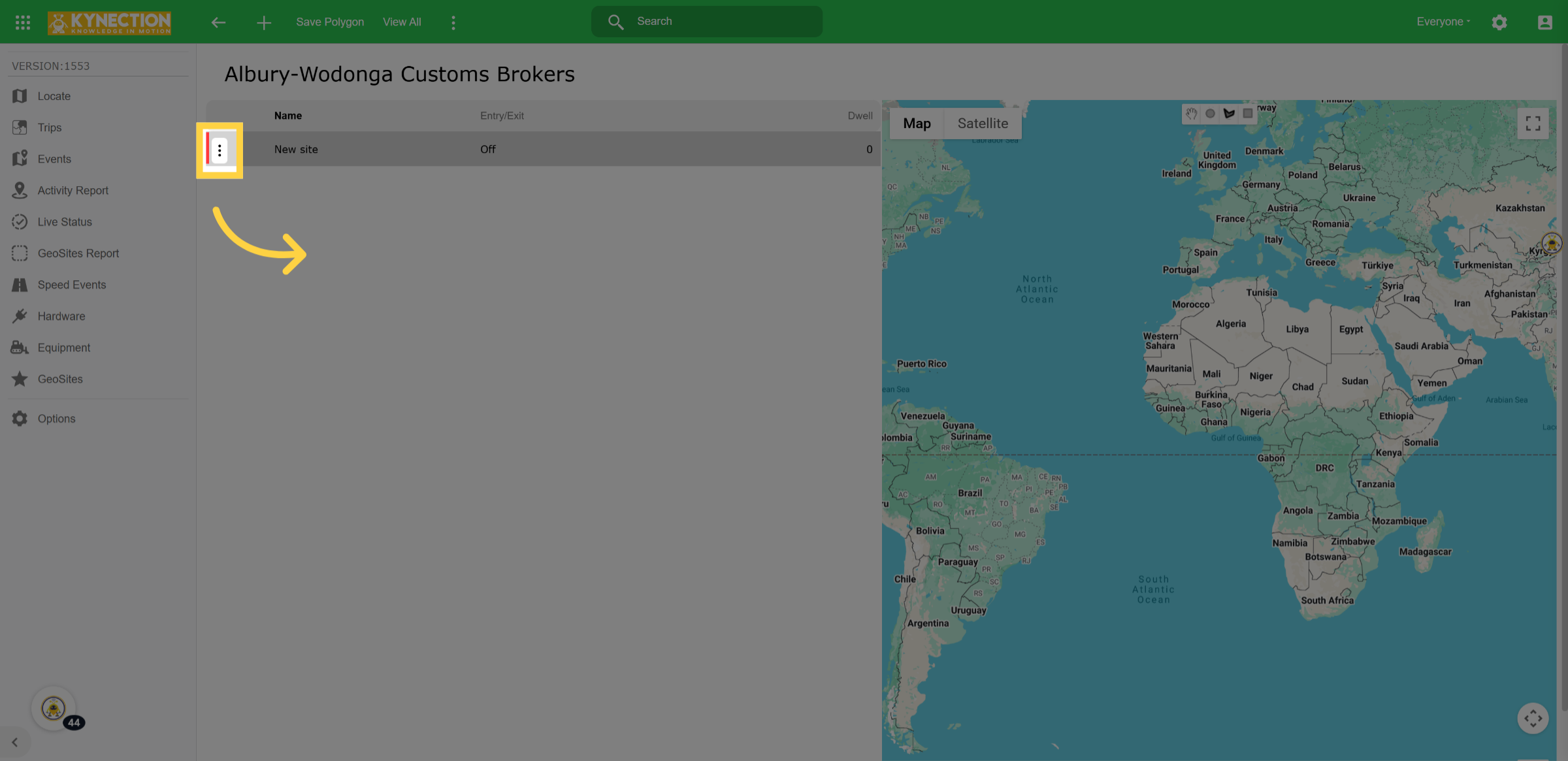The height and width of the screenshot is (761, 1568).
Task: Select the polygon drawing tool on map
Action: pos(1229,114)
